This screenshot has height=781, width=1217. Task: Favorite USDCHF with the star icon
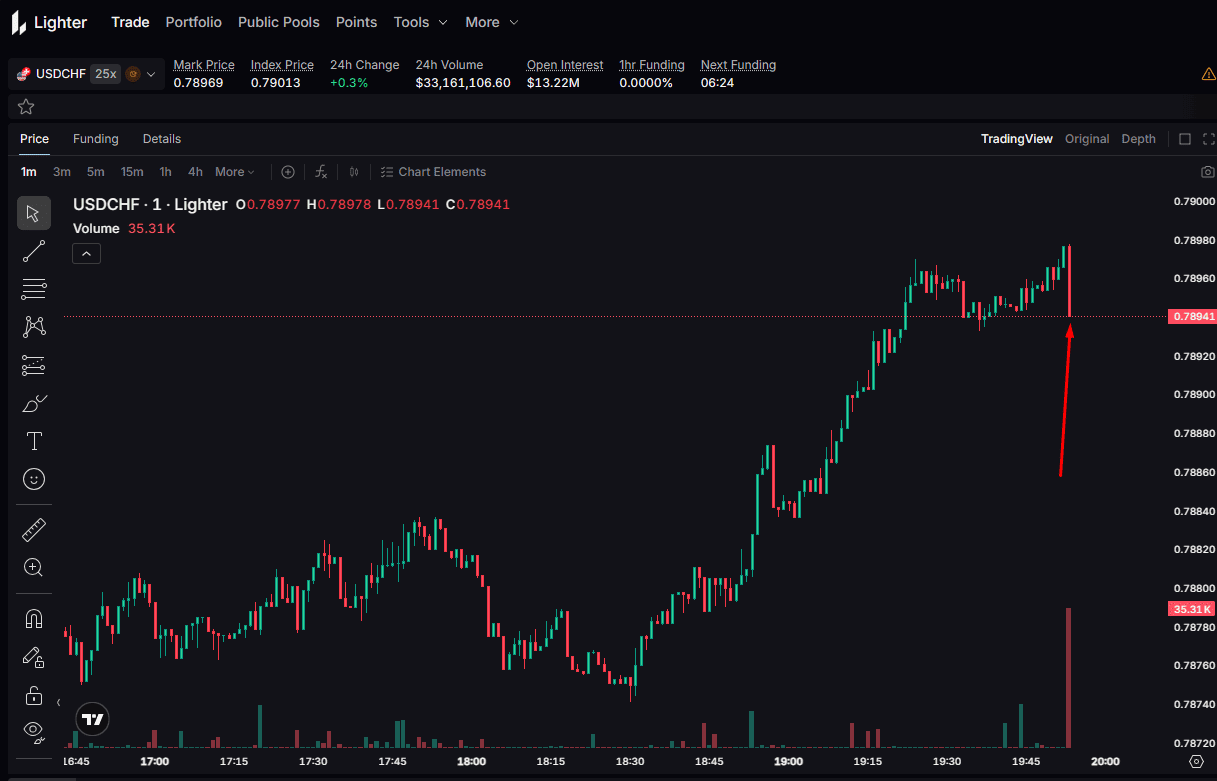pos(26,107)
